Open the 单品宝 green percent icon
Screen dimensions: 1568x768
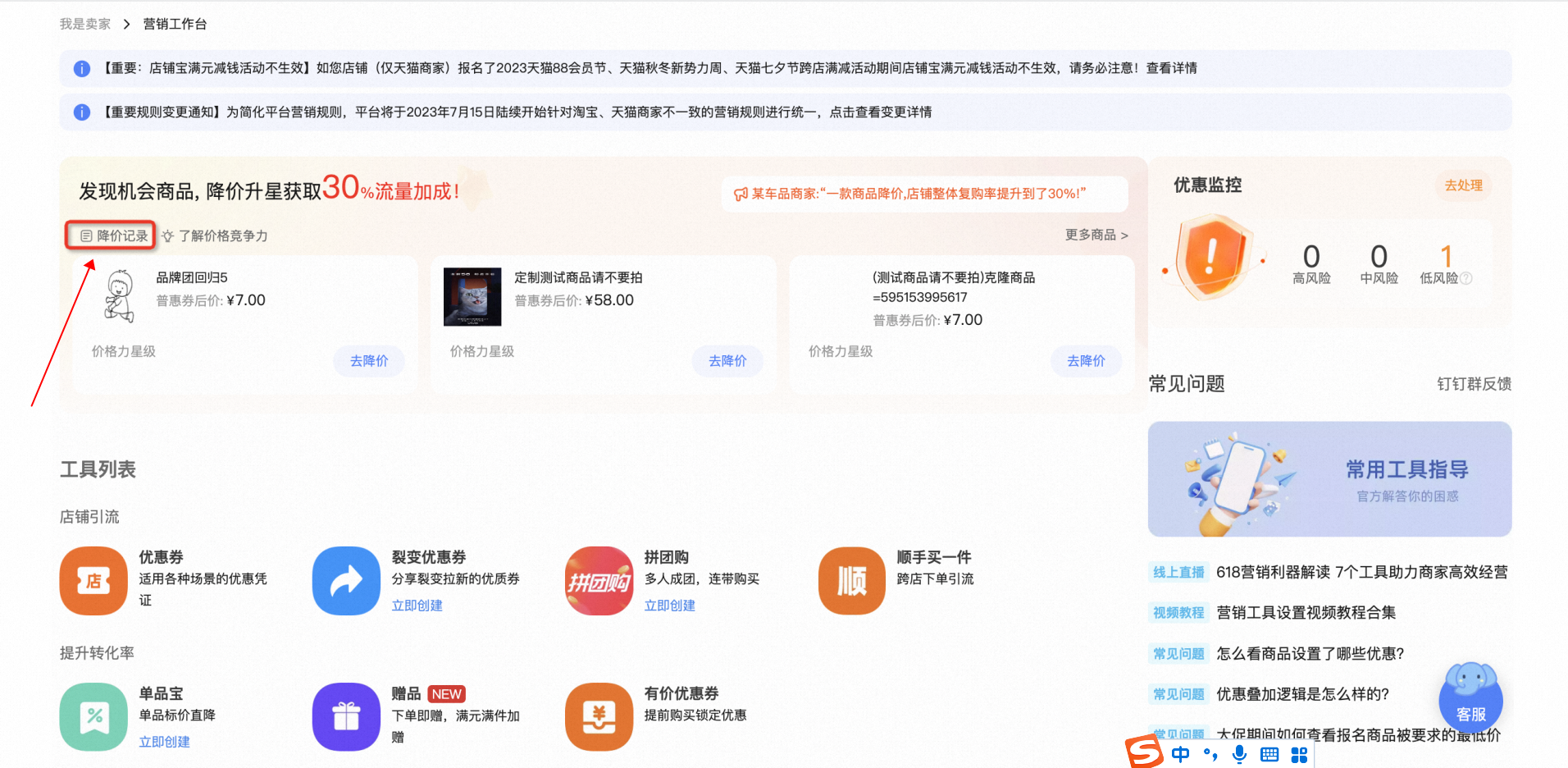tap(93, 717)
